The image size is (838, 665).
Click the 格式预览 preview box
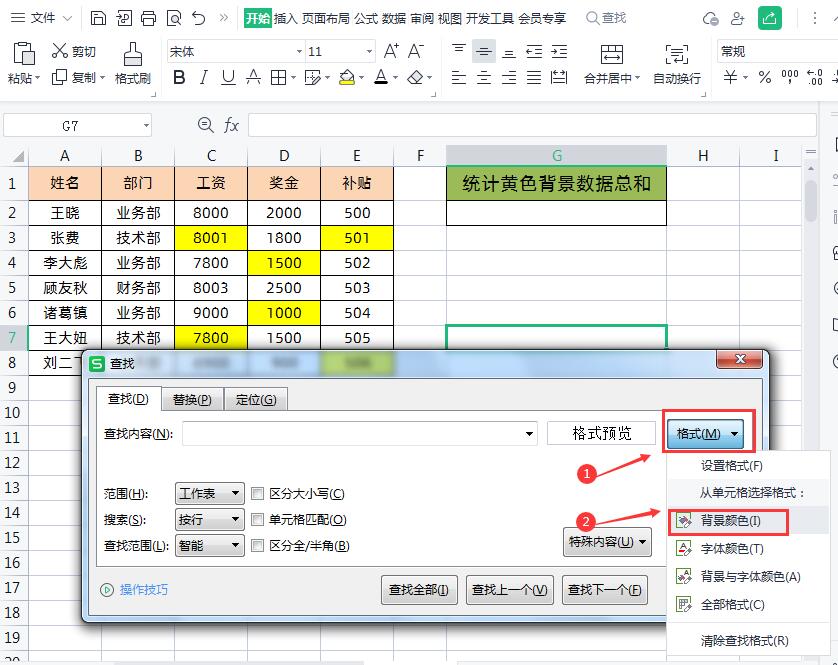(x=601, y=433)
